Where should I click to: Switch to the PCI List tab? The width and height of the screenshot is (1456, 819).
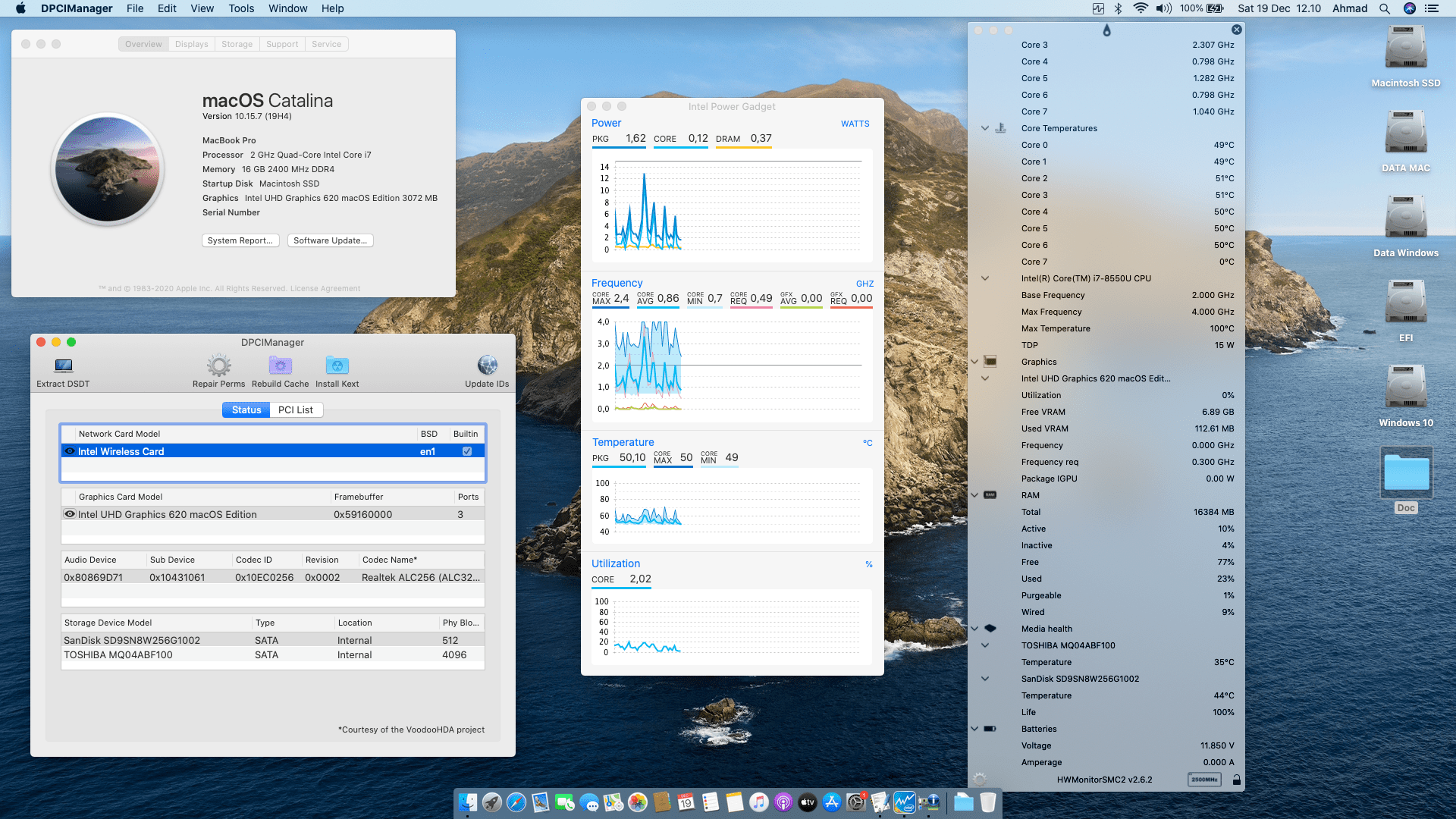coord(296,409)
